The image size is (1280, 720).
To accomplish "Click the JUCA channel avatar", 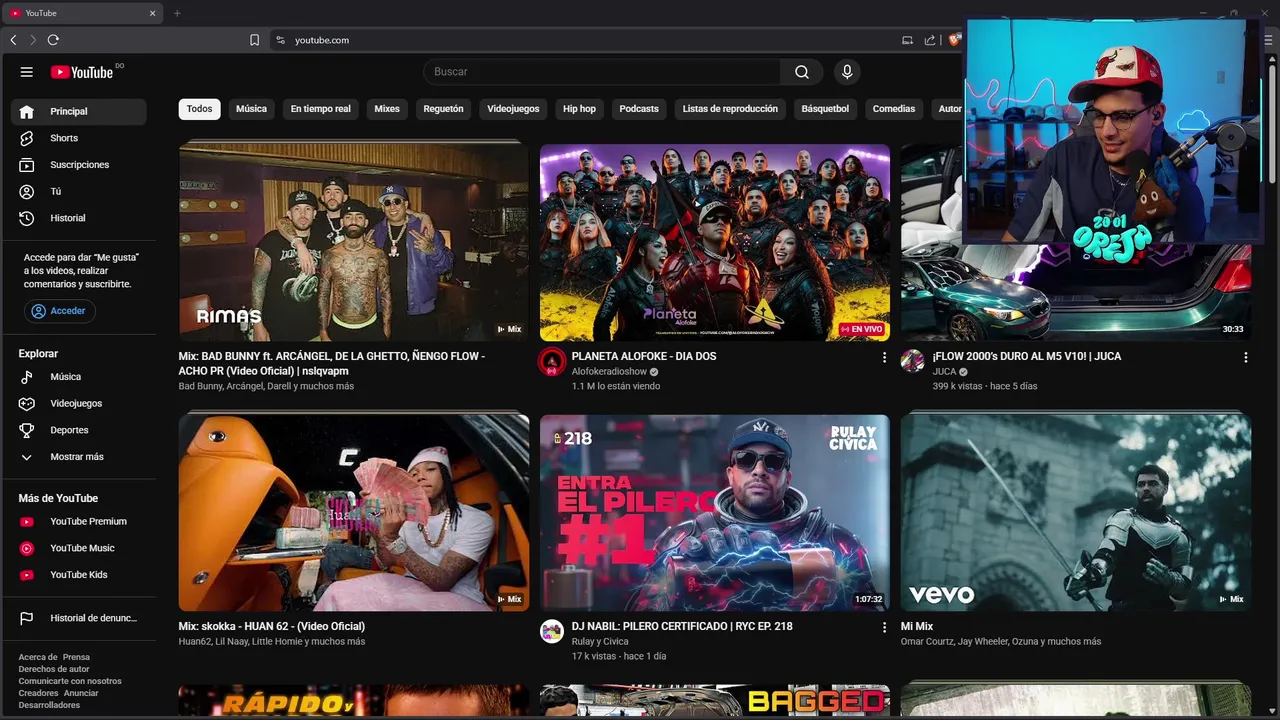I will click(912, 361).
